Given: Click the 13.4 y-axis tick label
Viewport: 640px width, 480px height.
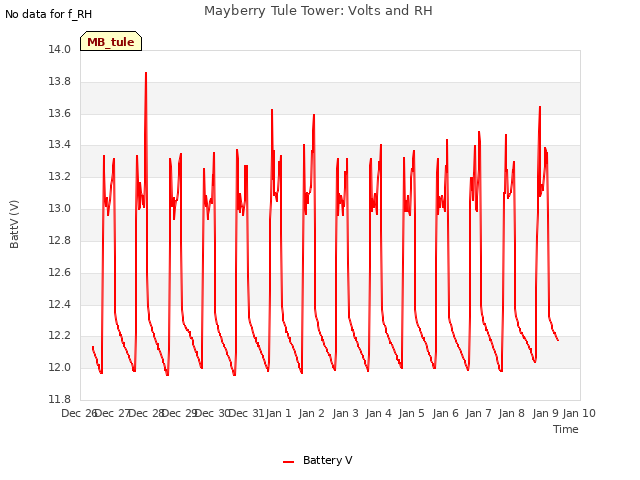Looking at the screenshot, I should [x=60, y=145].
